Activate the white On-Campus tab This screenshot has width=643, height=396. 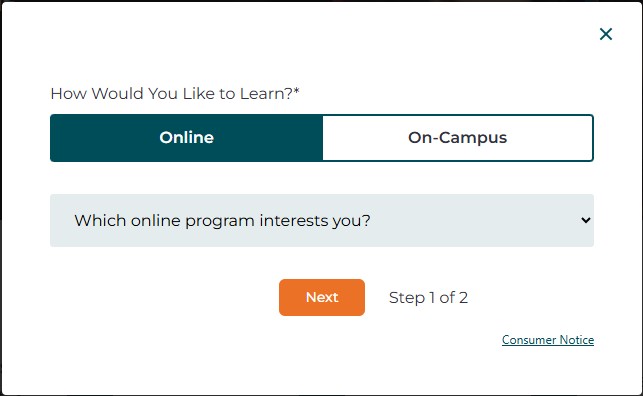coord(458,138)
